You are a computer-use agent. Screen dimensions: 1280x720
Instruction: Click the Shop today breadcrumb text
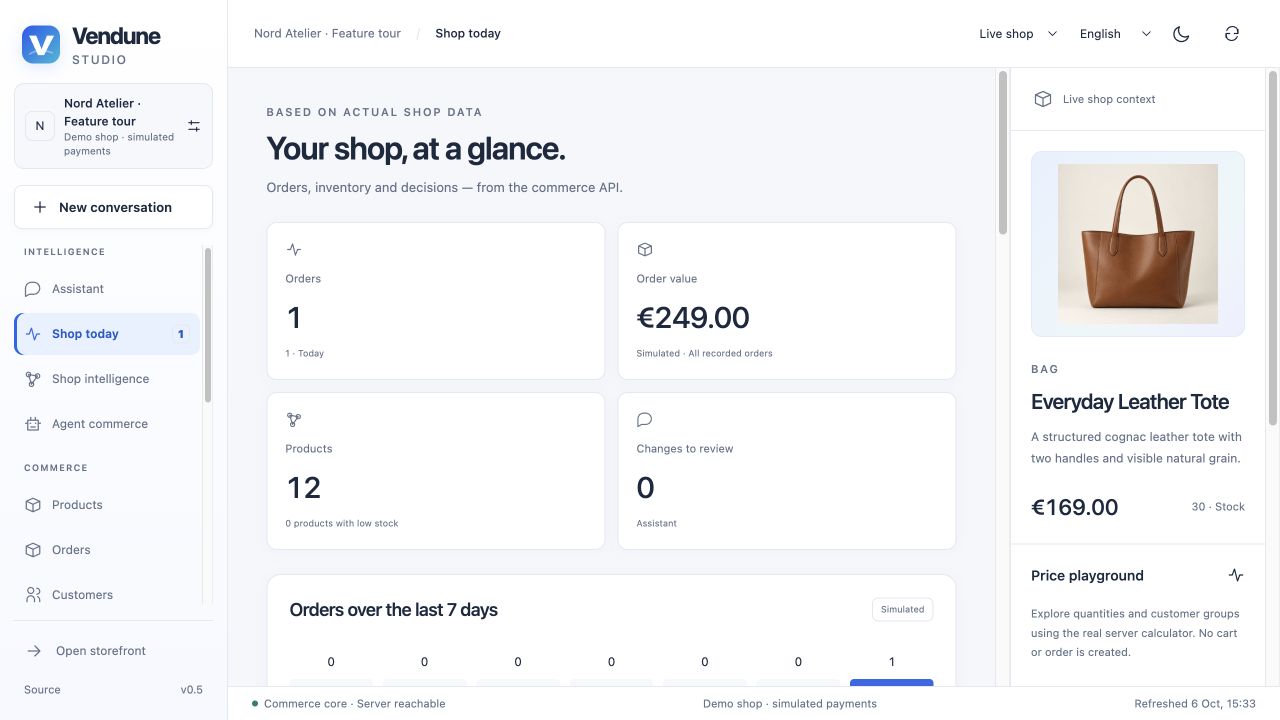point(468,34)
